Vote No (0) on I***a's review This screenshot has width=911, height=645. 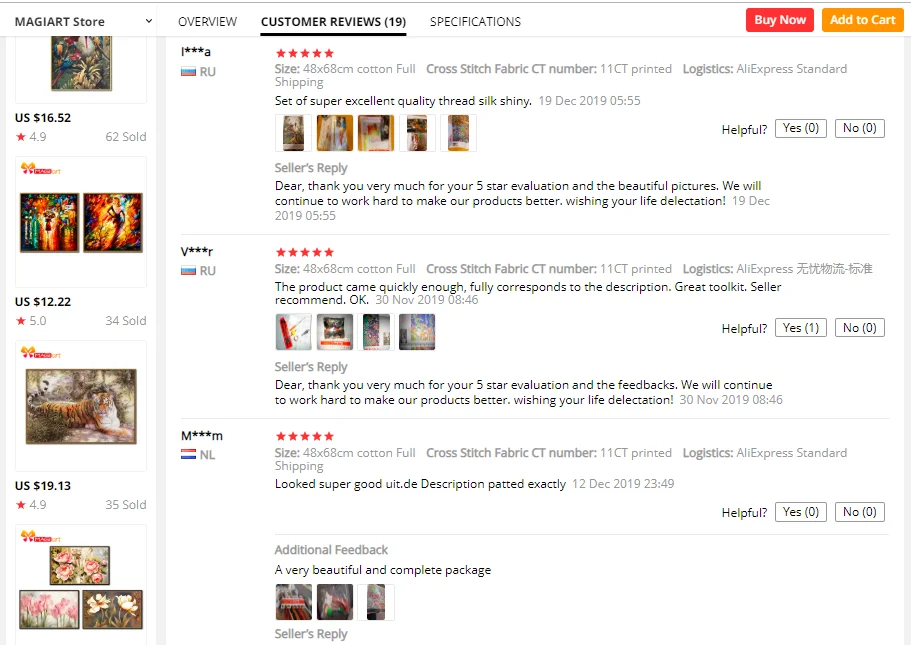tap(859, 128)
